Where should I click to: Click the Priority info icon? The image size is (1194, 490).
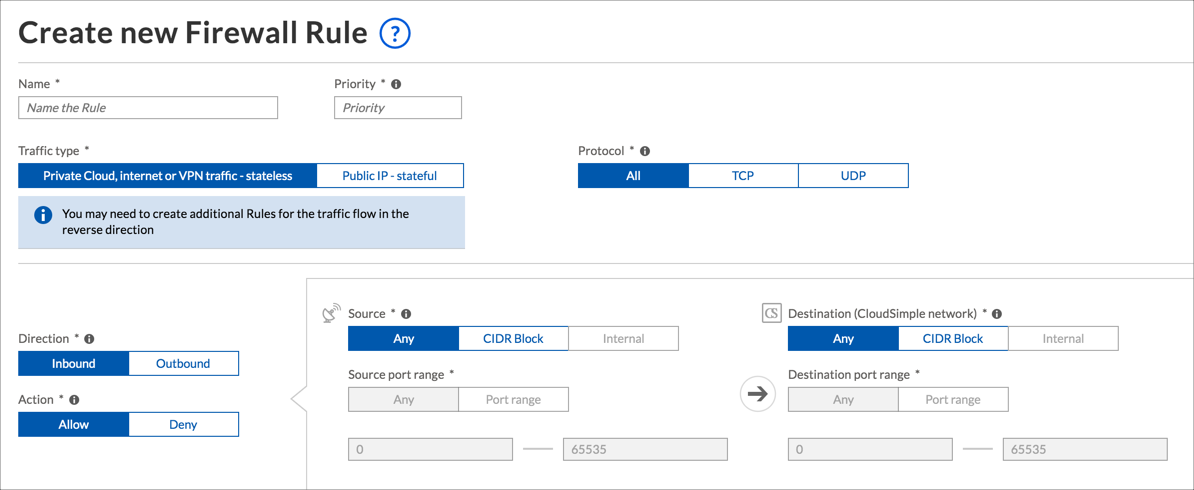click(x=396, y=84)
